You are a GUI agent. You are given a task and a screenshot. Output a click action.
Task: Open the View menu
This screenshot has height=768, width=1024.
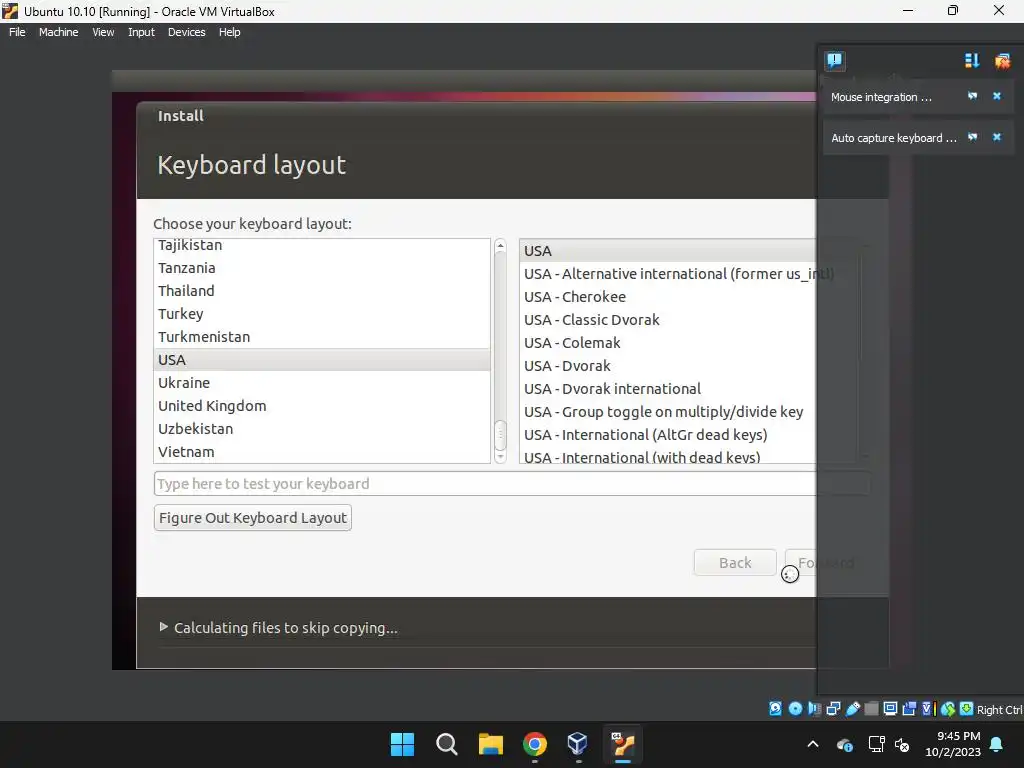(103, 32)
